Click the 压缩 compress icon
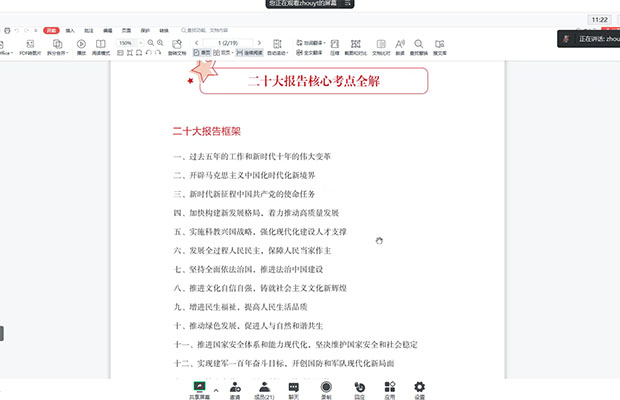The height and width of the screenshot is (400, 620). (334, 47)
